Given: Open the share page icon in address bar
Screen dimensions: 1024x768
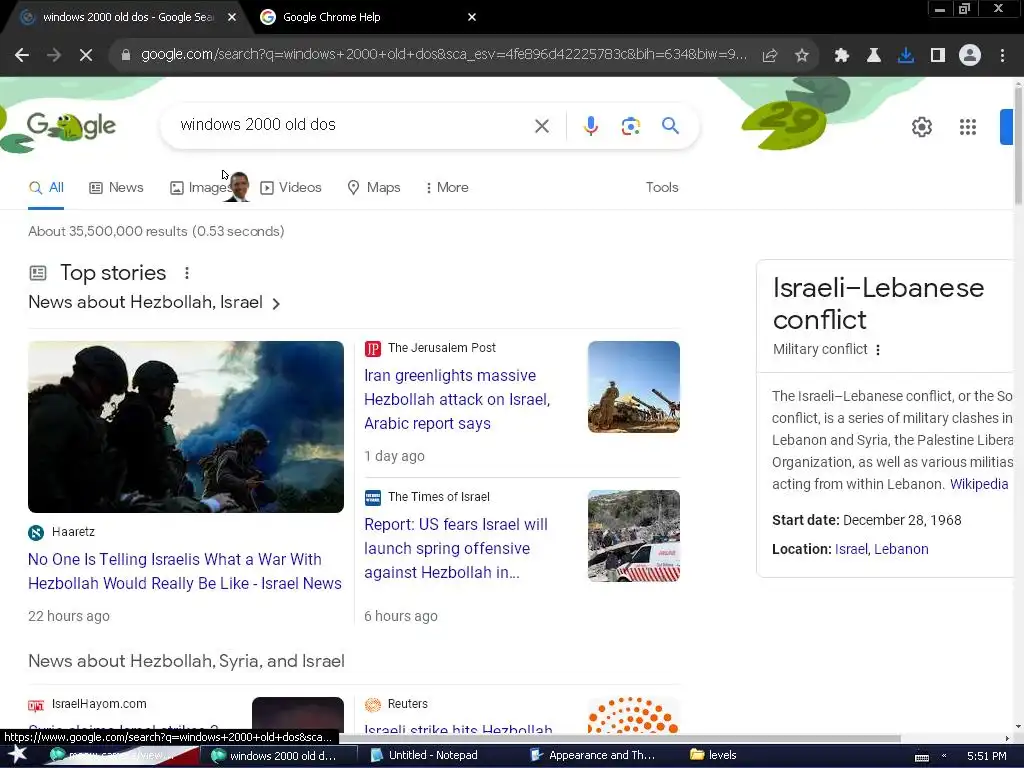Looking at the screenshot, I should (x=769, y=56).
